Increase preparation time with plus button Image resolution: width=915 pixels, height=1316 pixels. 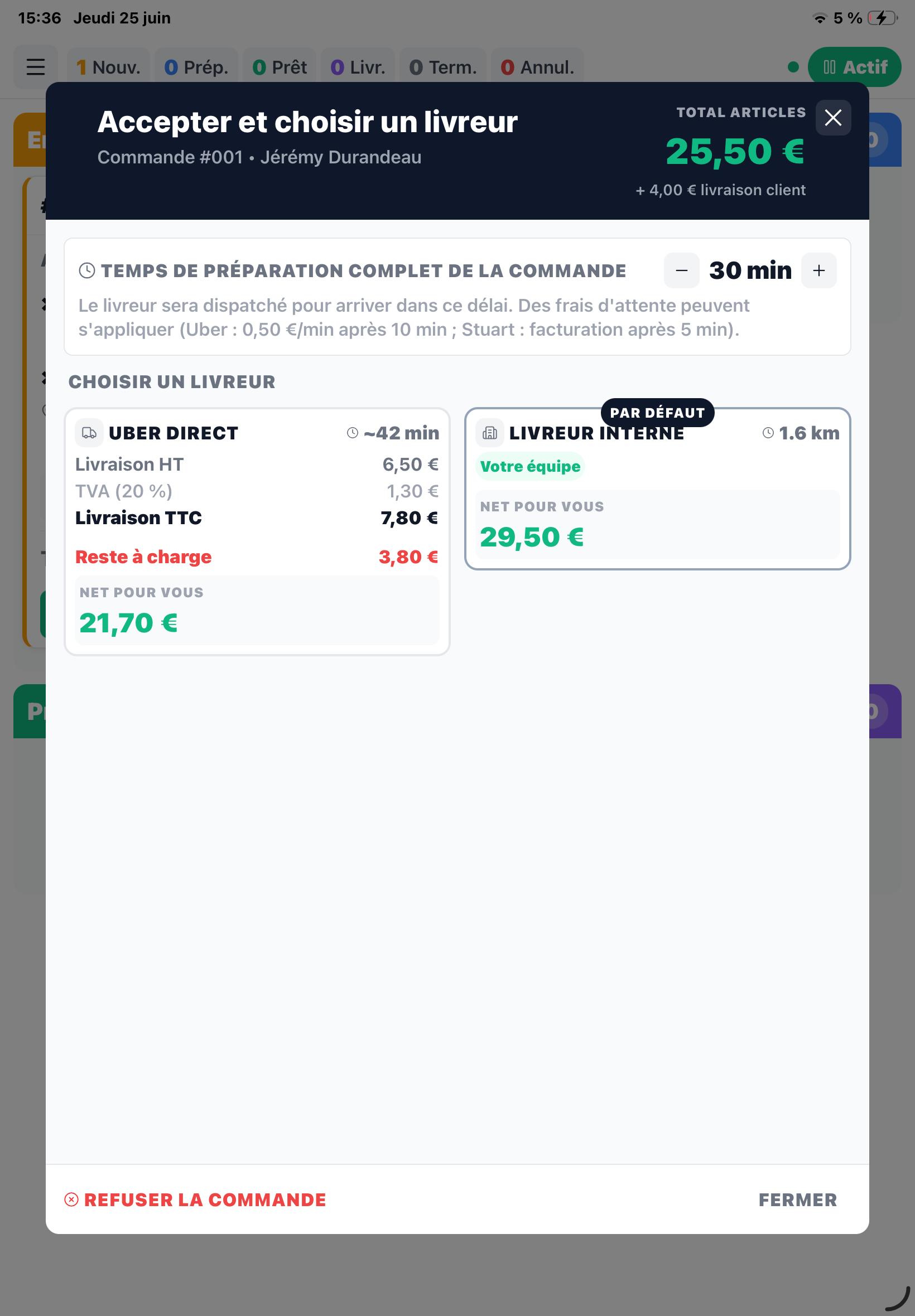coord(818,270)
